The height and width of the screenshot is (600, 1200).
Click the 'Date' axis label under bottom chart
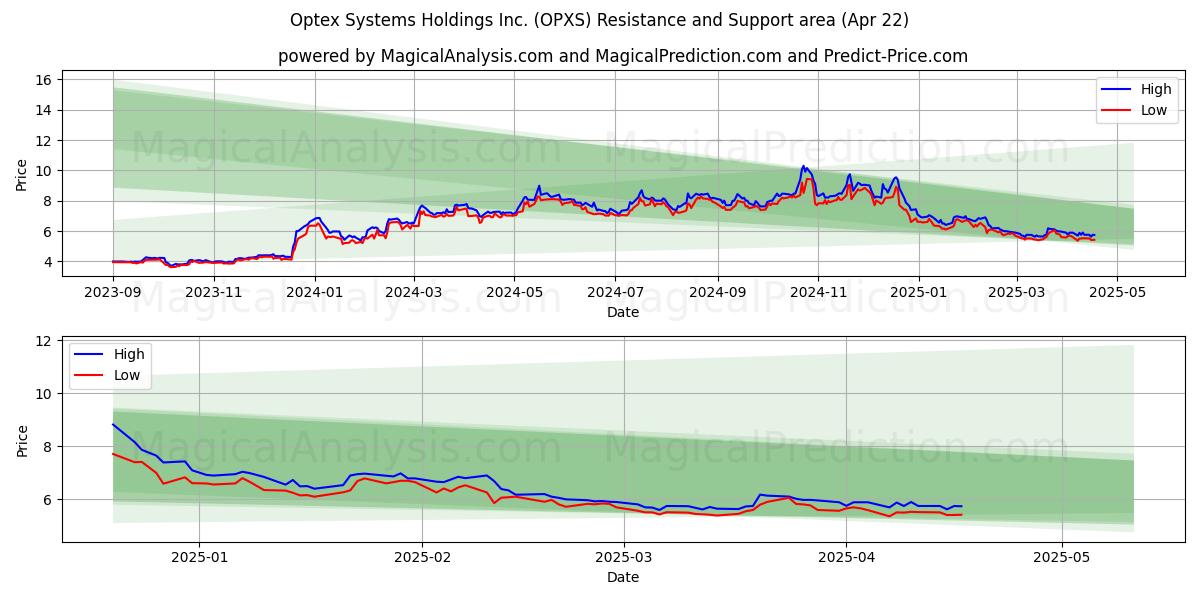(623, 577)
